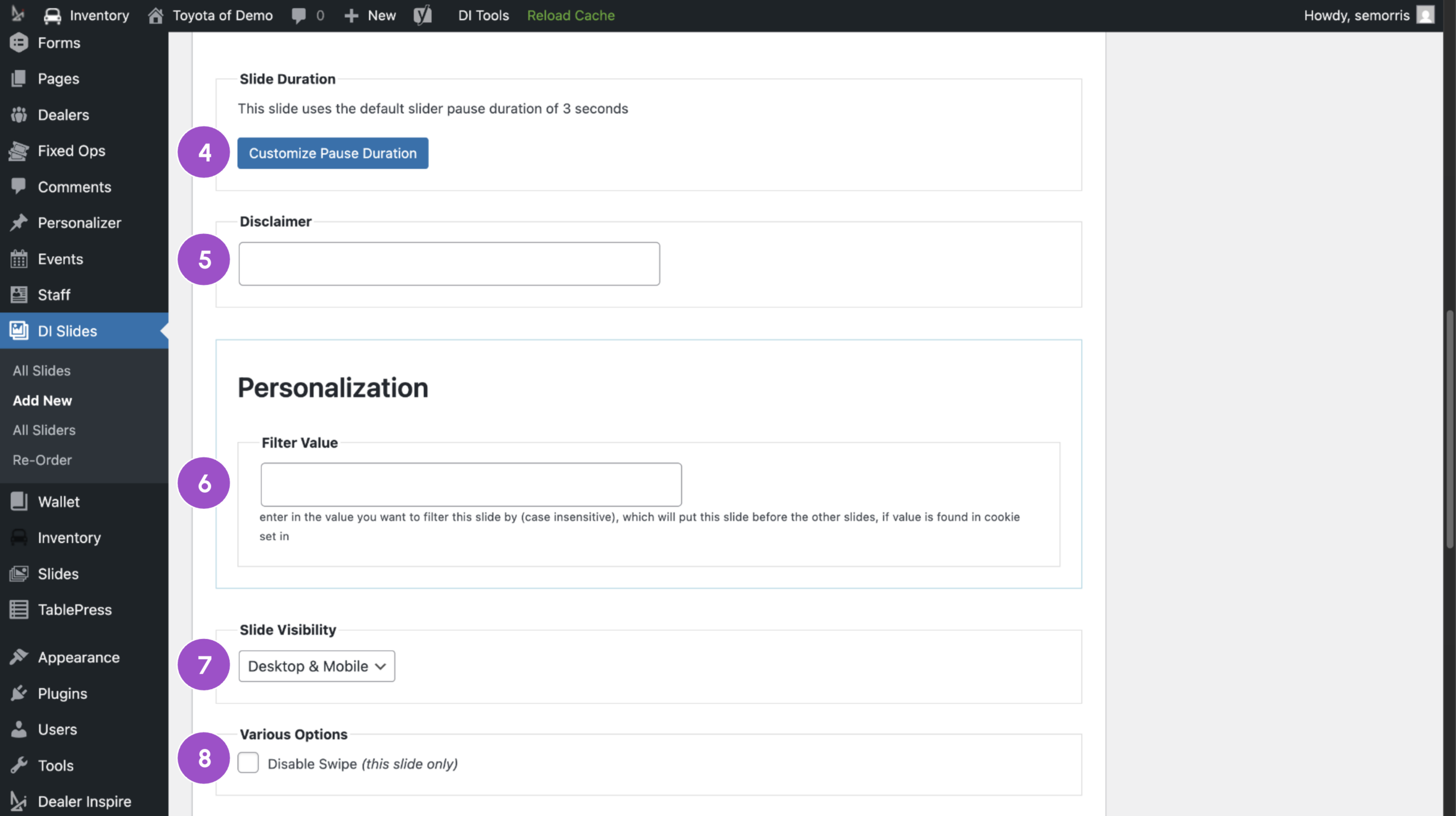This screenshot has width=1456, height=816.
Task: Click the Slides sidebar icon
Action: pos(19,574)
